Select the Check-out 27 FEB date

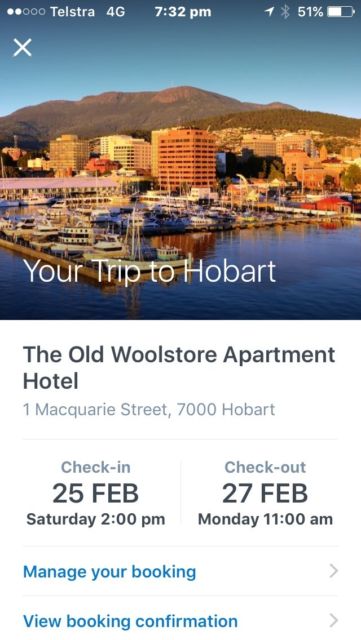point(265,493)
